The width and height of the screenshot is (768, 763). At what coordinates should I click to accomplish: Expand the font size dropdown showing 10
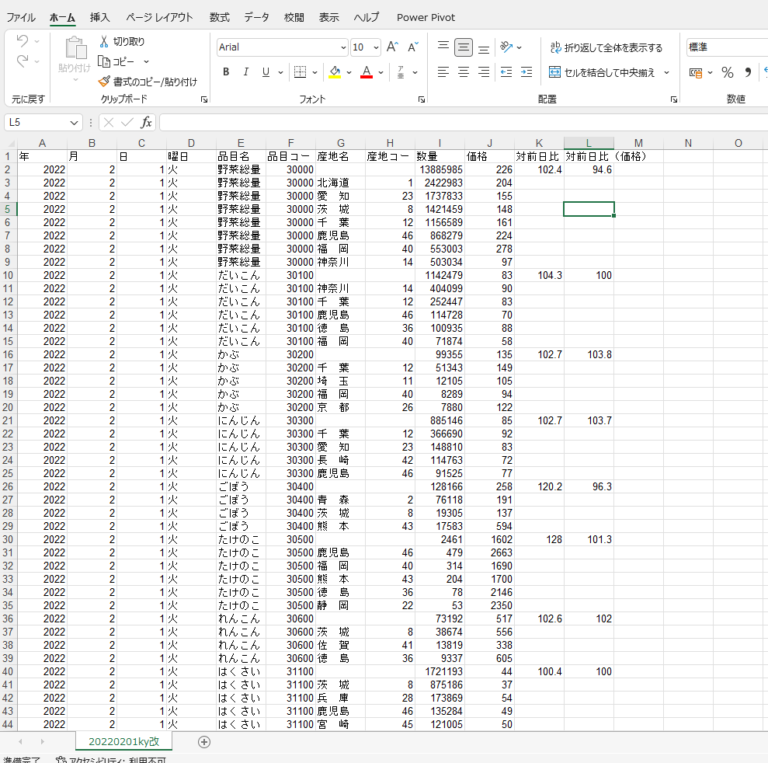click(x=375, y=47)
